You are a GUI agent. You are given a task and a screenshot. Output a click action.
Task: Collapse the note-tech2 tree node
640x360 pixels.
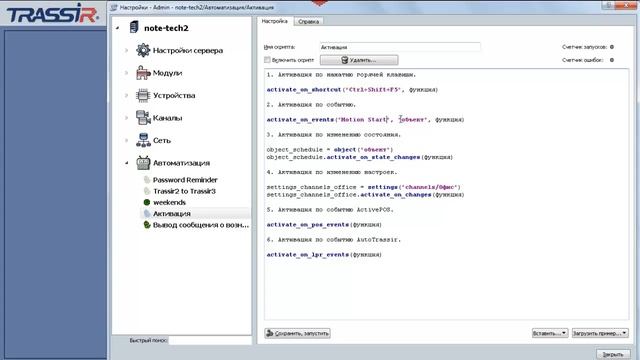tap(118, 28)
